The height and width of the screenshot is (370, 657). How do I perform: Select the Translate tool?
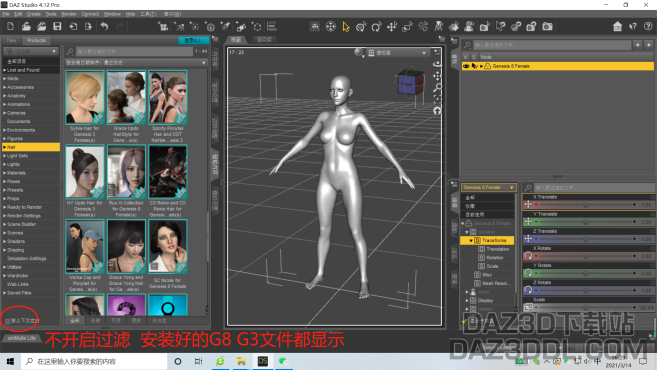click(x=392, y=27)
